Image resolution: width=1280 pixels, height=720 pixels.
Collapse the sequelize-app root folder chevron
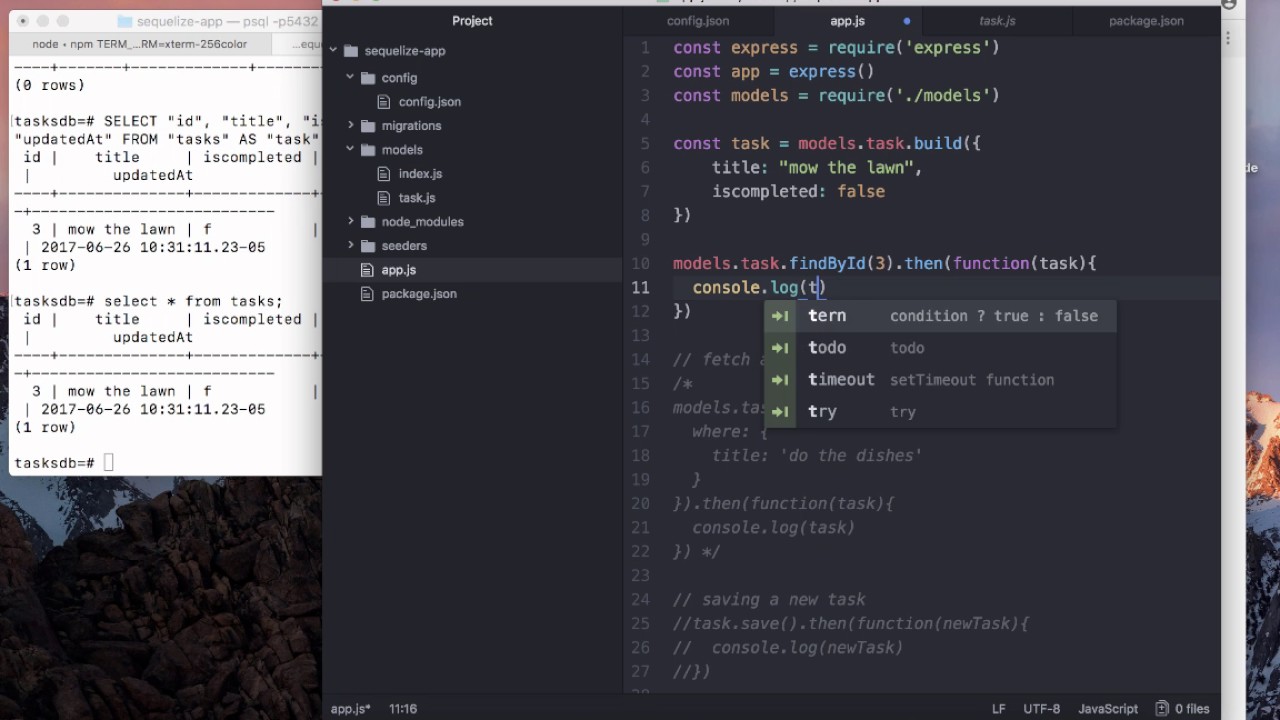[334, 51]
